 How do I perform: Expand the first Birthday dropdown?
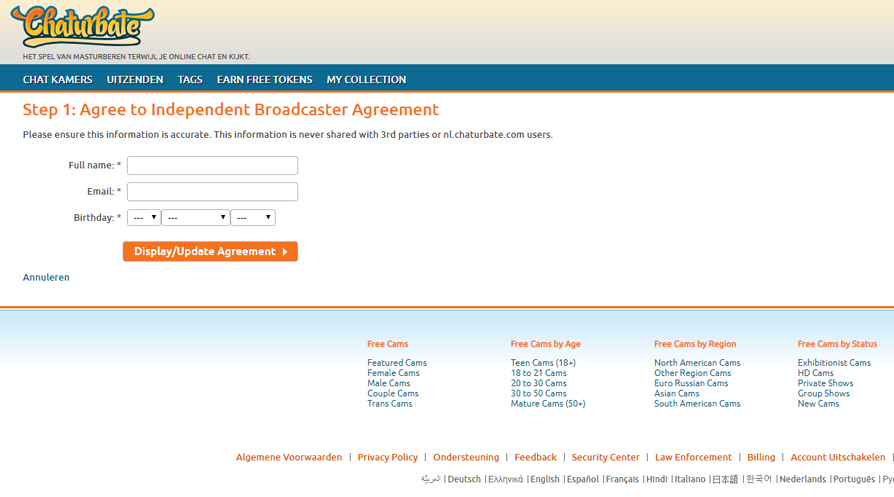[x=144, y=217]
